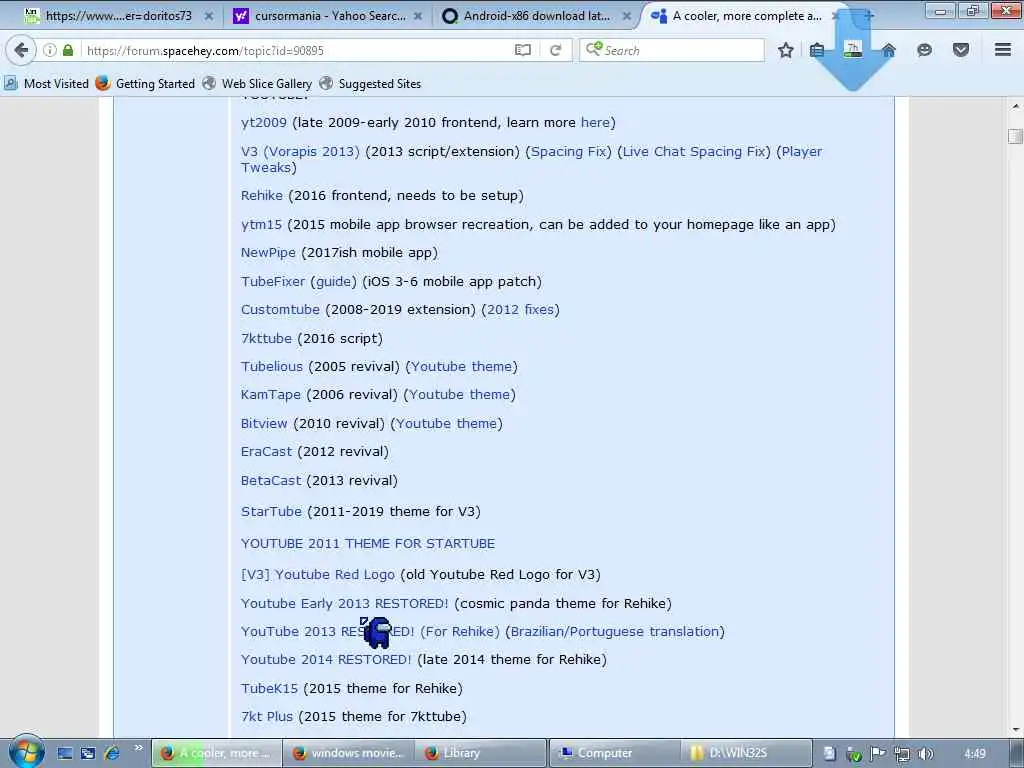This screenshot has height=768, width=1024.
Task: Open the BetaCast link
Action: pyautogui.click(x=271, y=480)
